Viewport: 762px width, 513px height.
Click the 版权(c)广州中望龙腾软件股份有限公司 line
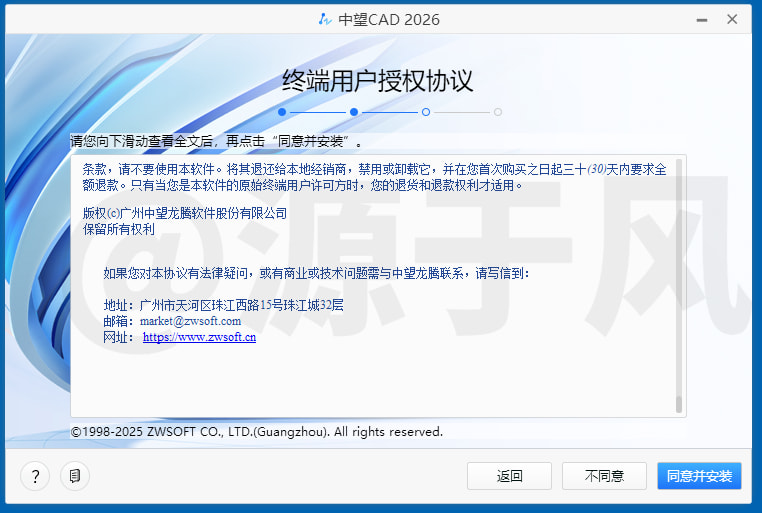coord(185,213)
